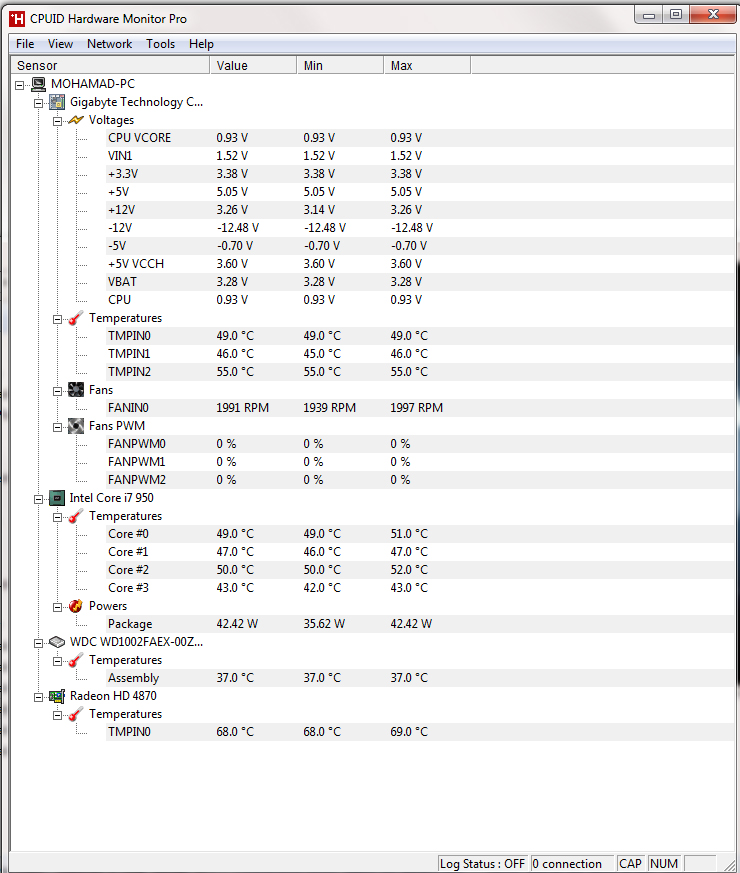This screenshot has height=873, width=740.
Task: Click the 68.0 °C Radeon value
Action: pyautogui.click(x=235, y=732)
